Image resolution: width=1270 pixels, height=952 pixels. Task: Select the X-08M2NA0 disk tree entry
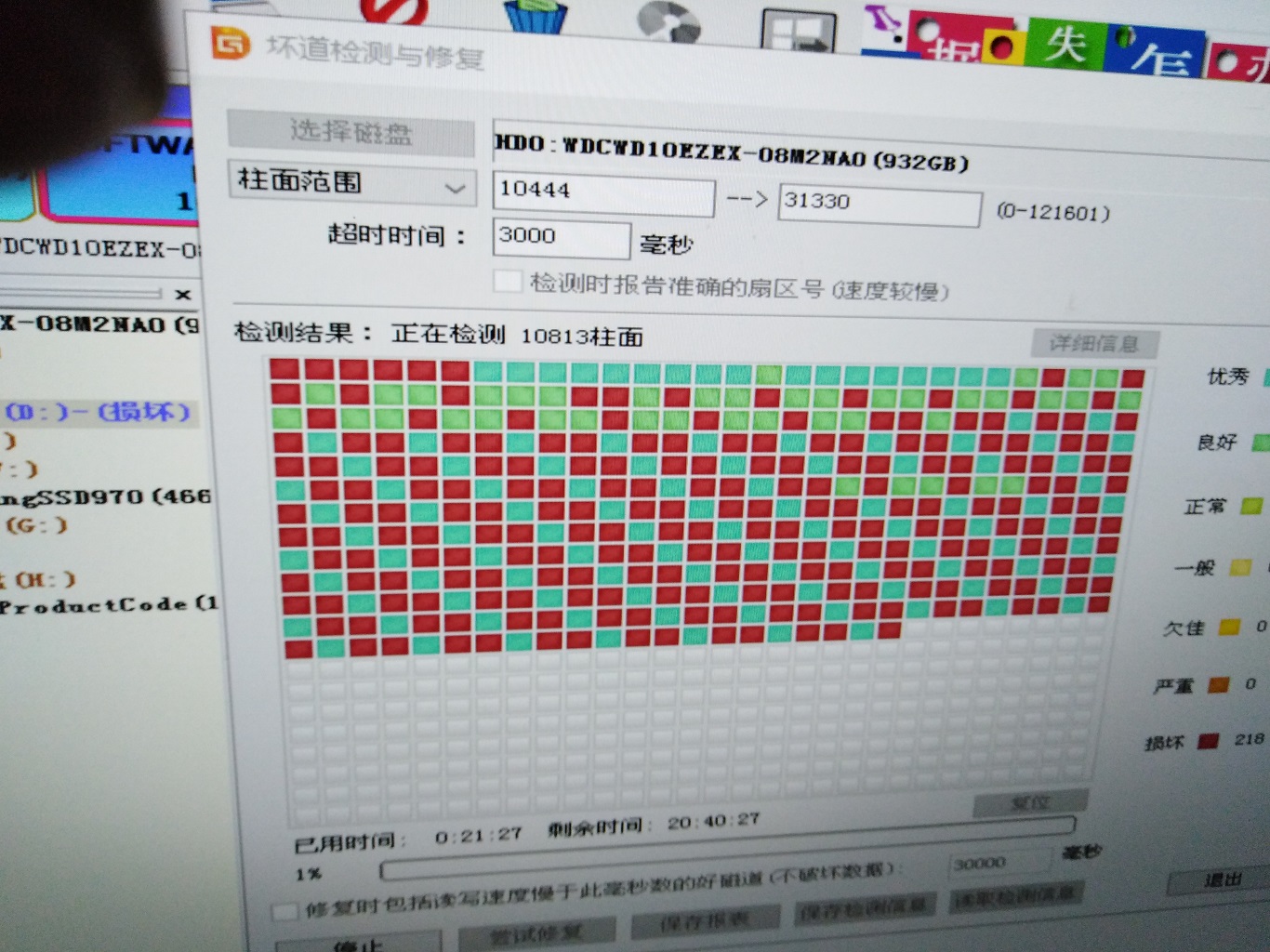(x=99, y=324)
